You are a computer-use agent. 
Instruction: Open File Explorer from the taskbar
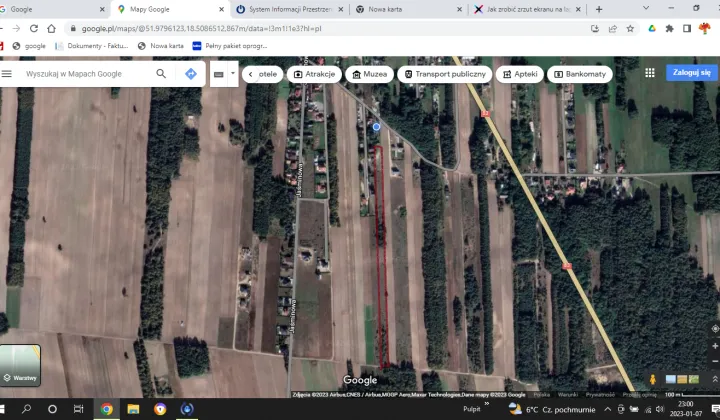pos(133,409)
